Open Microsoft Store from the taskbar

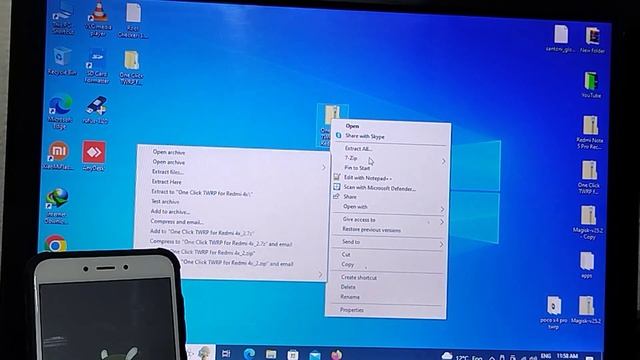point(293,354)
